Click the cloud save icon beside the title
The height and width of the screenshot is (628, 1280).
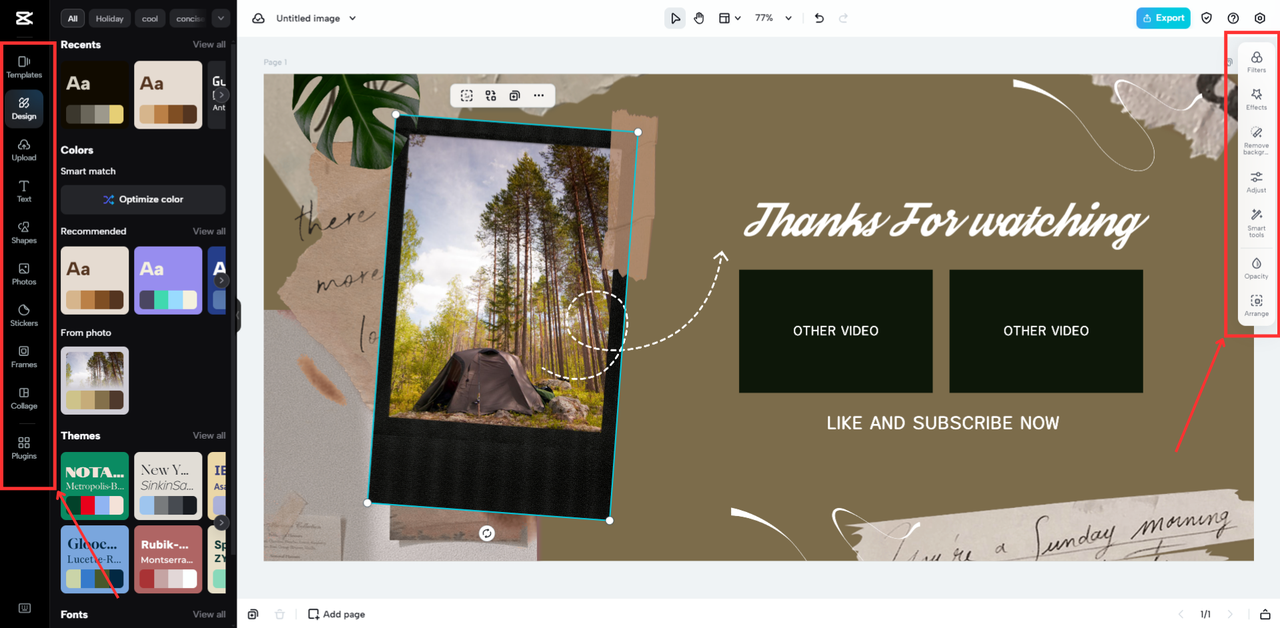tap(258, 18)
